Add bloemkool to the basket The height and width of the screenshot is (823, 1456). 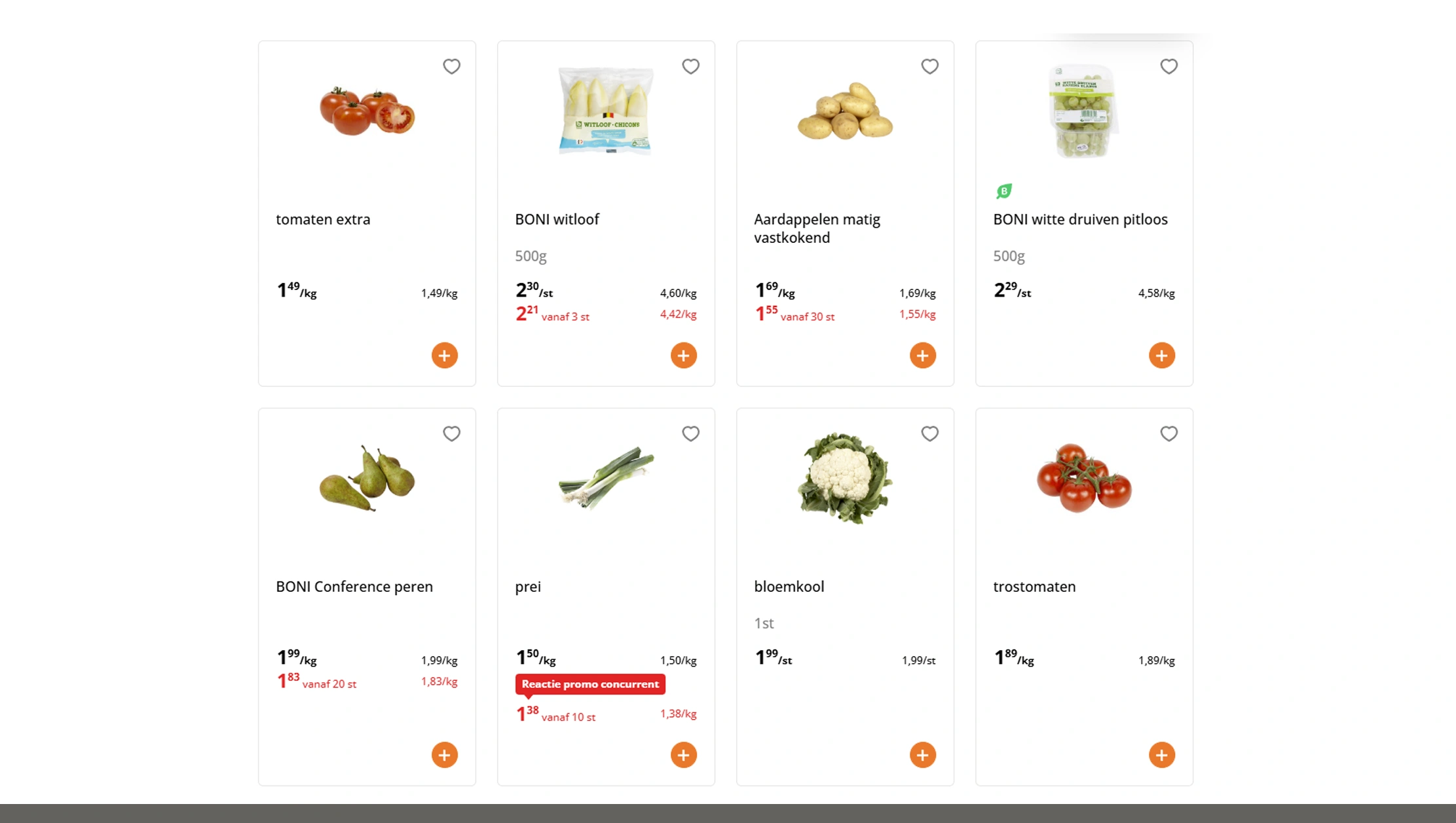tap(923, 754)
